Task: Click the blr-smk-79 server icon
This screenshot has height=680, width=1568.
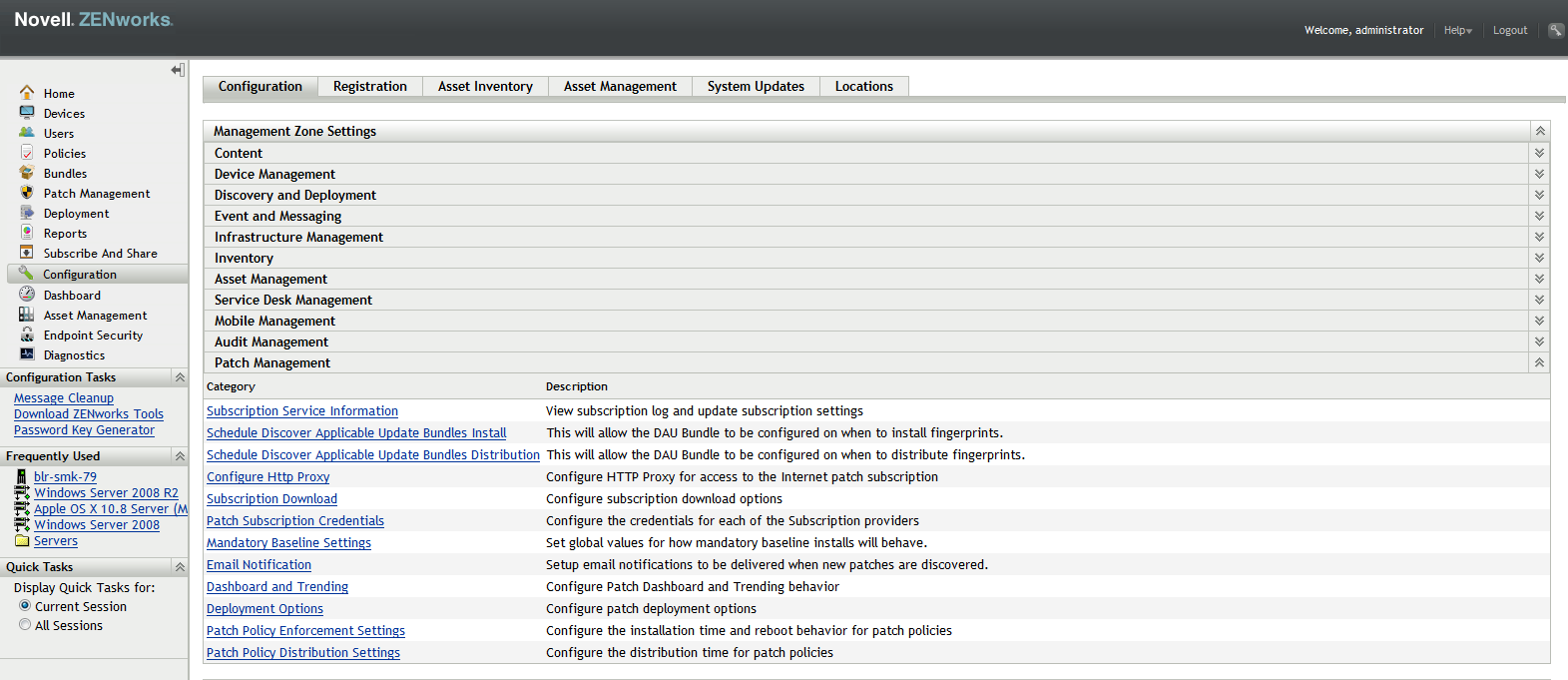Action: pyautogui.click(x=22, y=476)
